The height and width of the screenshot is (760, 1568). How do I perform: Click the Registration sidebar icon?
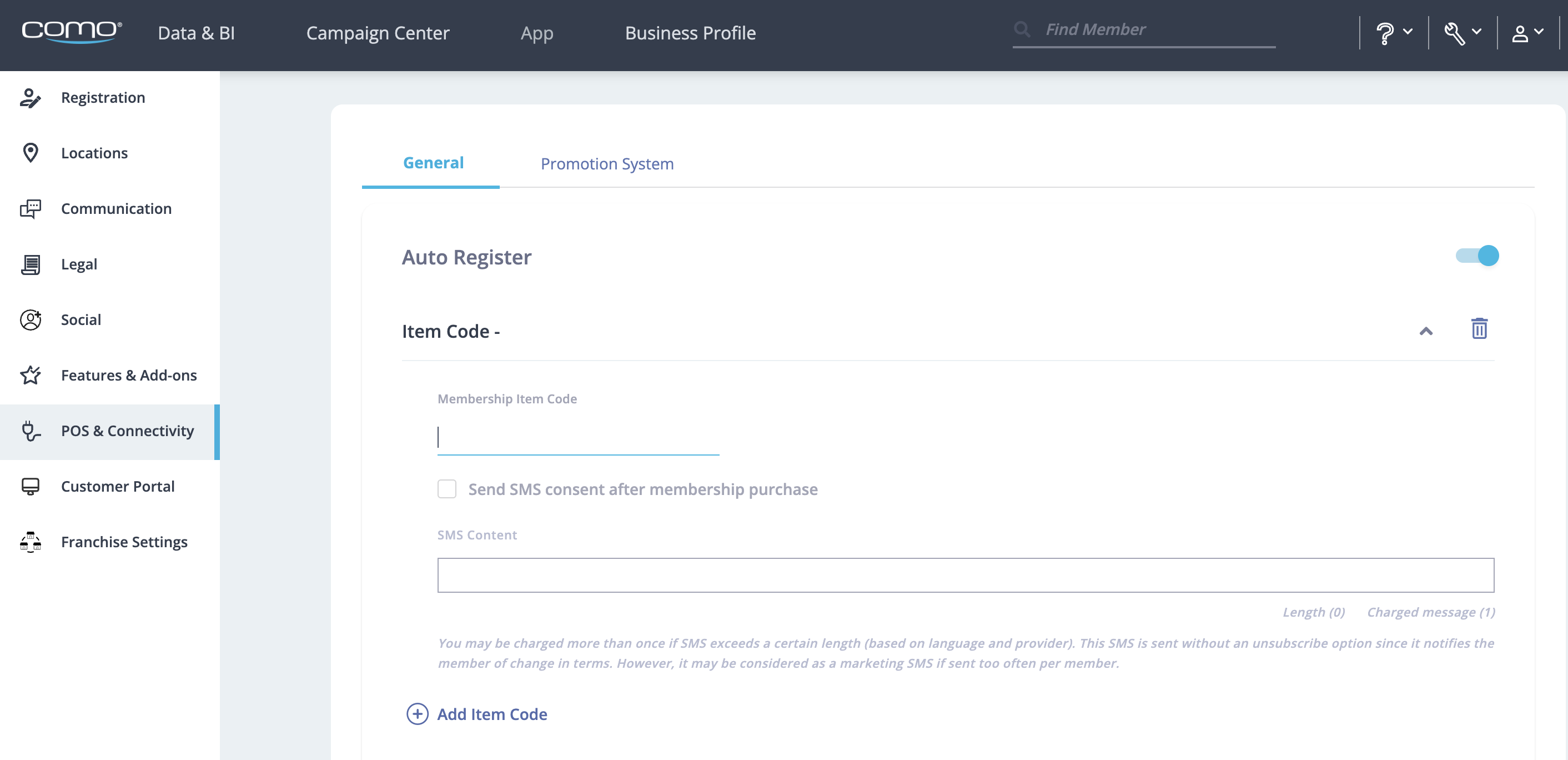(31, 98)
